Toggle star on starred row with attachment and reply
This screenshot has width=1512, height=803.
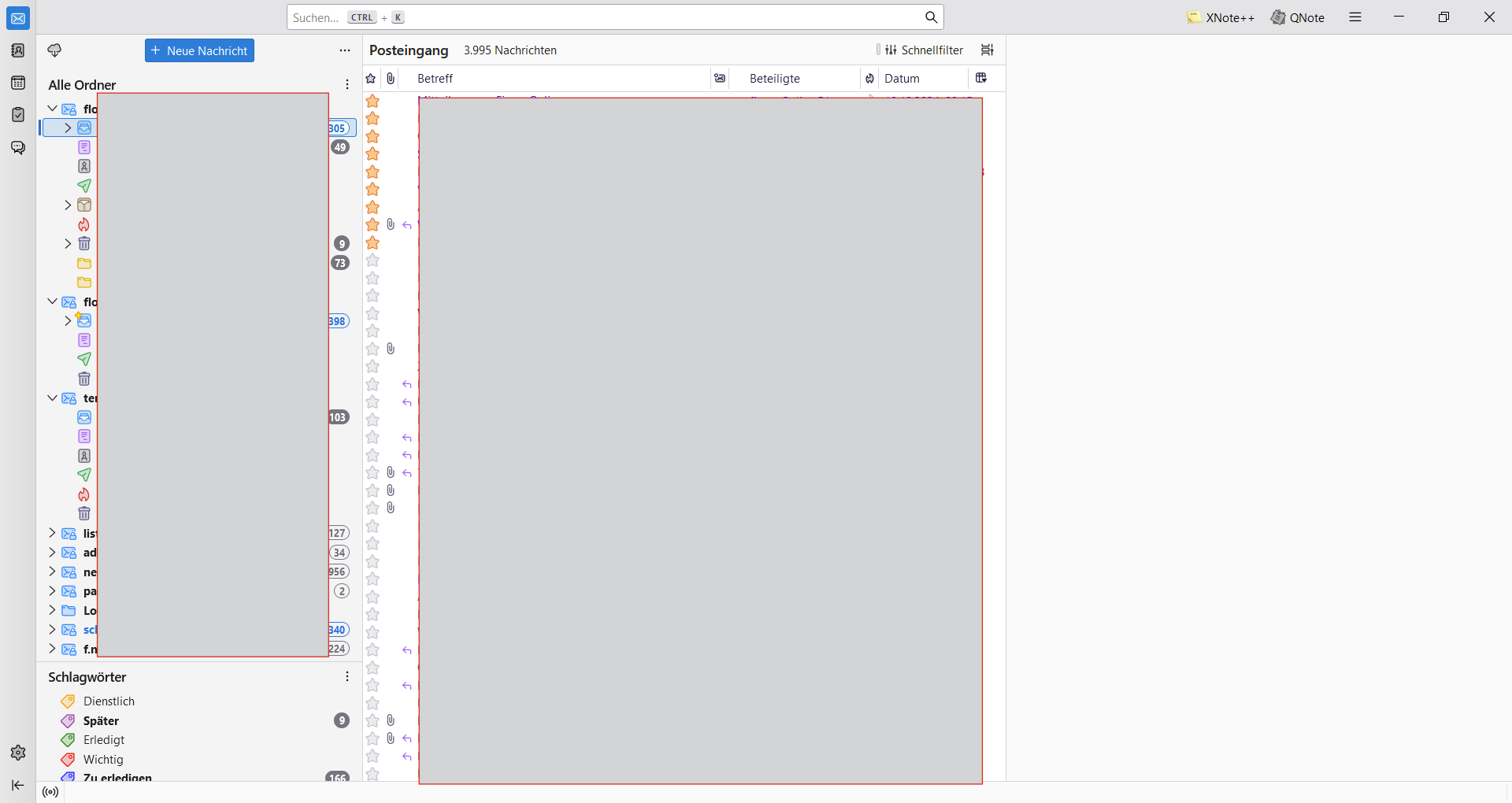click(x=372, y=224)
